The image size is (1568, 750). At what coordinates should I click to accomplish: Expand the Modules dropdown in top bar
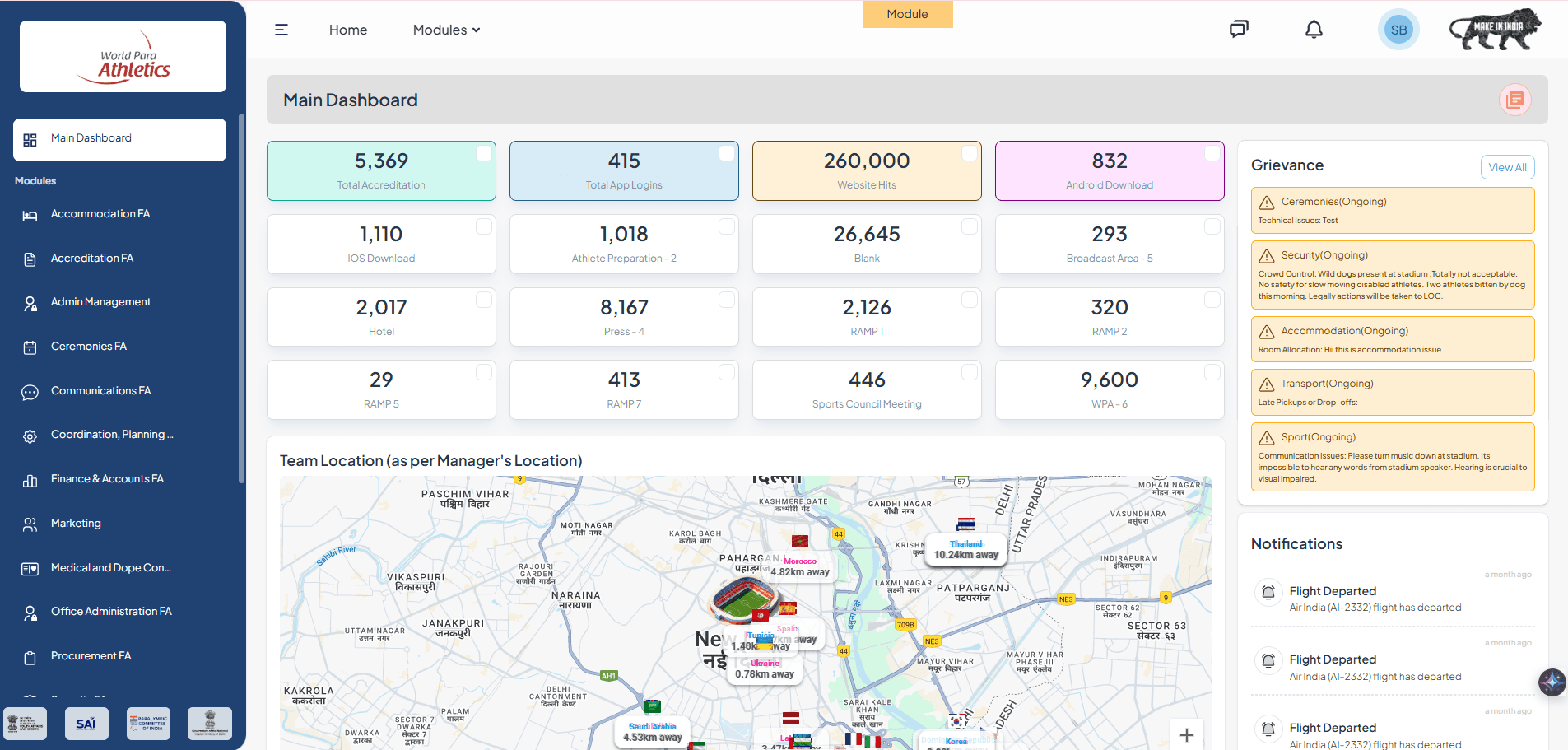pyautogui.click(x=446, y=30)
